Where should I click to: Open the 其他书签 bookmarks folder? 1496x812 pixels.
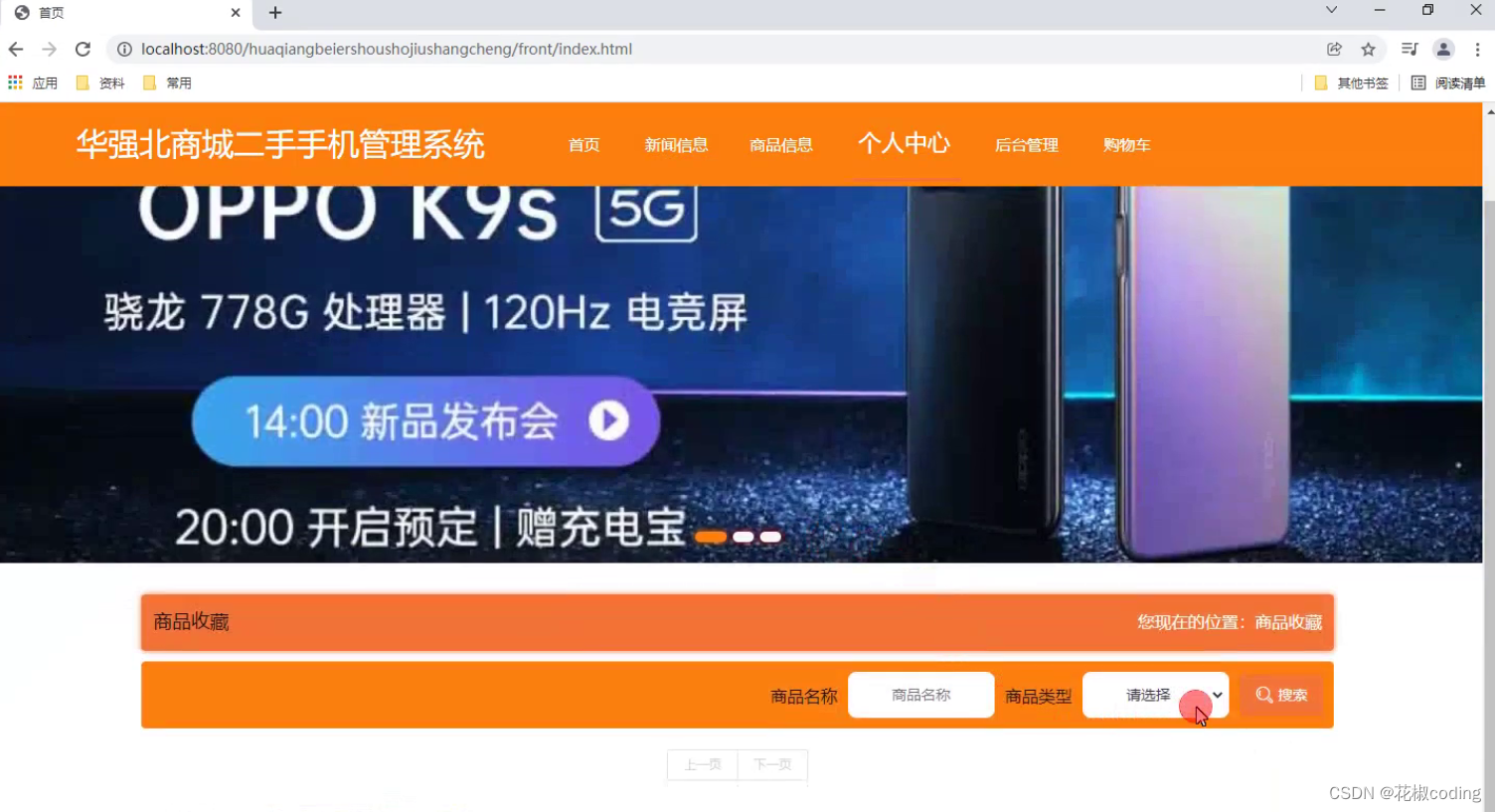(1351, 82)
